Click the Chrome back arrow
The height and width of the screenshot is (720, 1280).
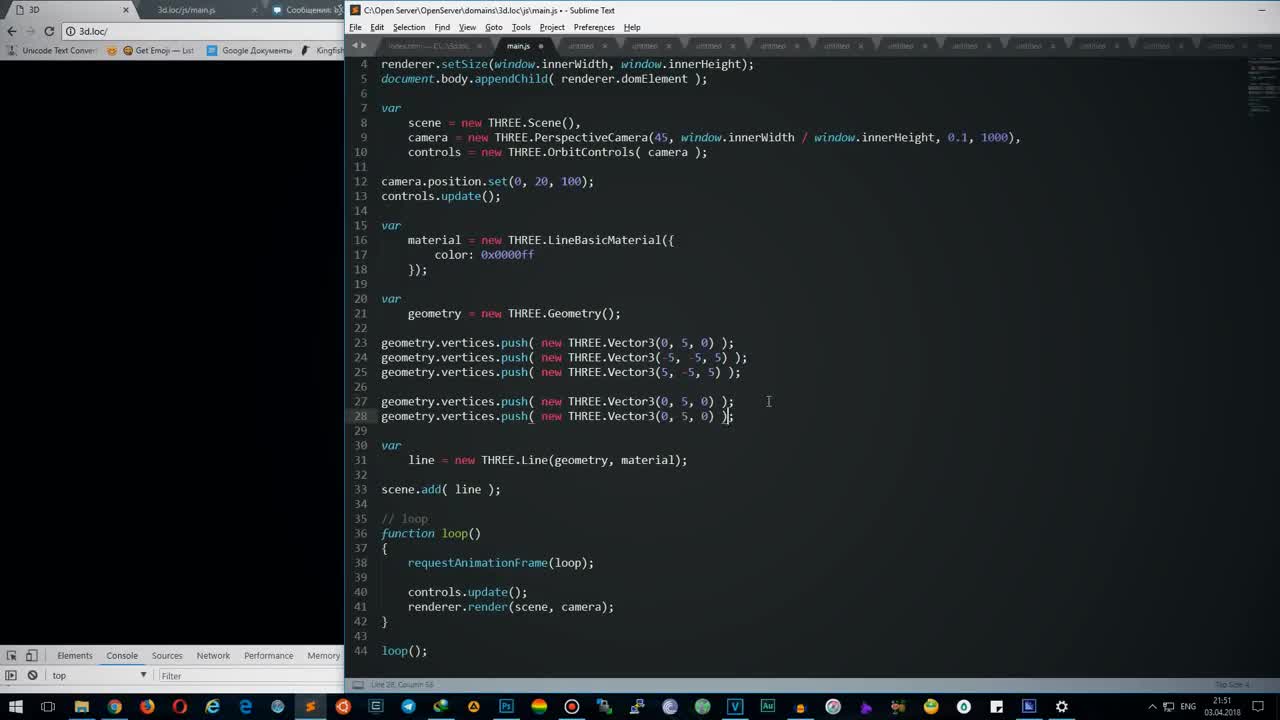(x=11, y=31)
